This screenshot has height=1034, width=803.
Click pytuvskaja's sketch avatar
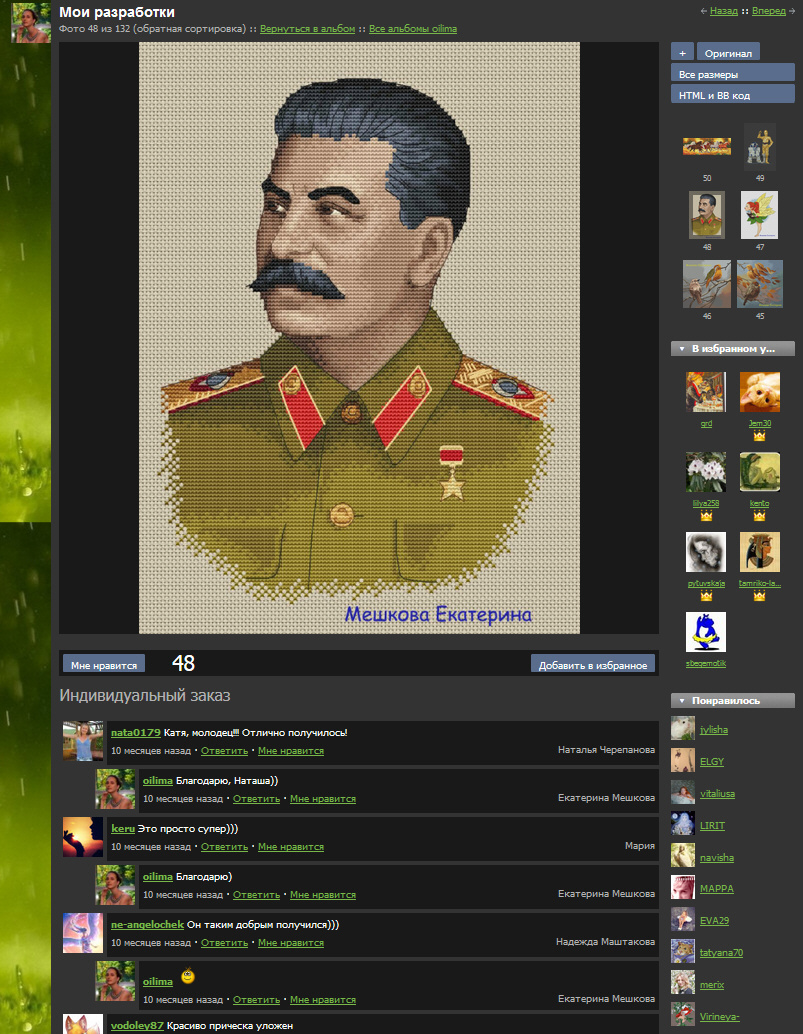(x=706, y=552)
